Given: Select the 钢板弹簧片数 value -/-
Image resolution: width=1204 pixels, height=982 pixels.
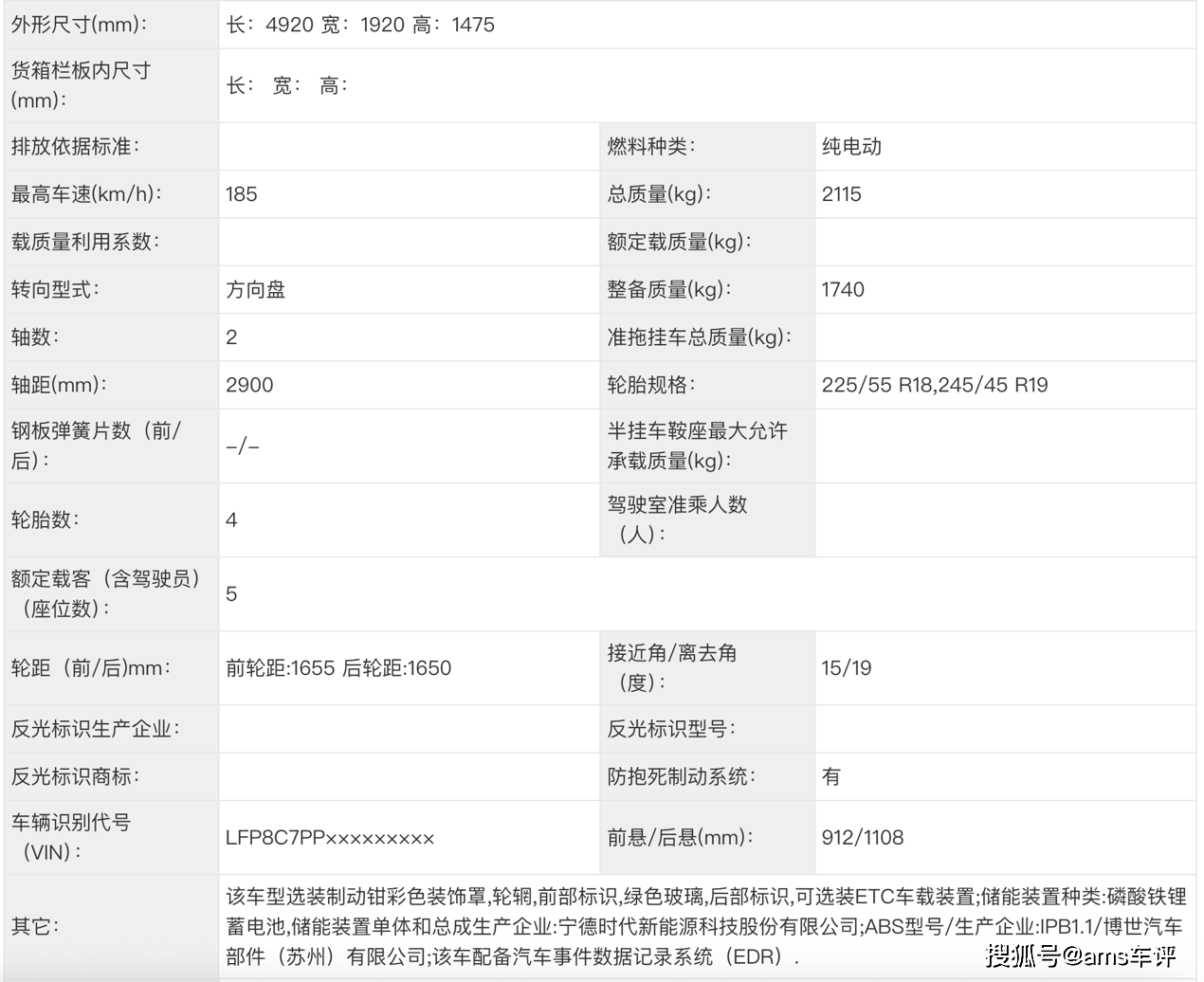Looking at the screenshot, I should tap(243, 446).
